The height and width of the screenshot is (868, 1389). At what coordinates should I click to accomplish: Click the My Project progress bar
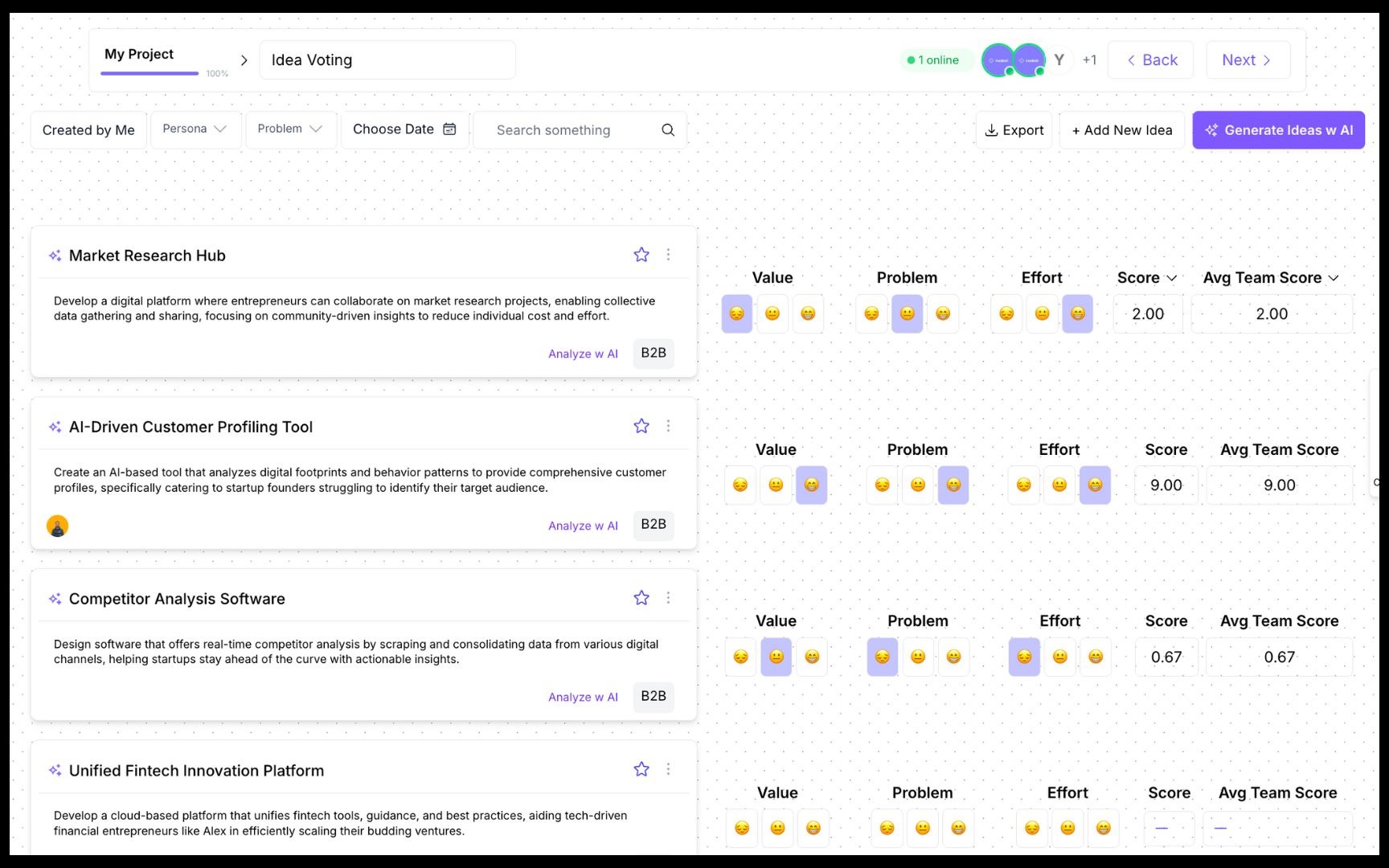tap(150, 73)
